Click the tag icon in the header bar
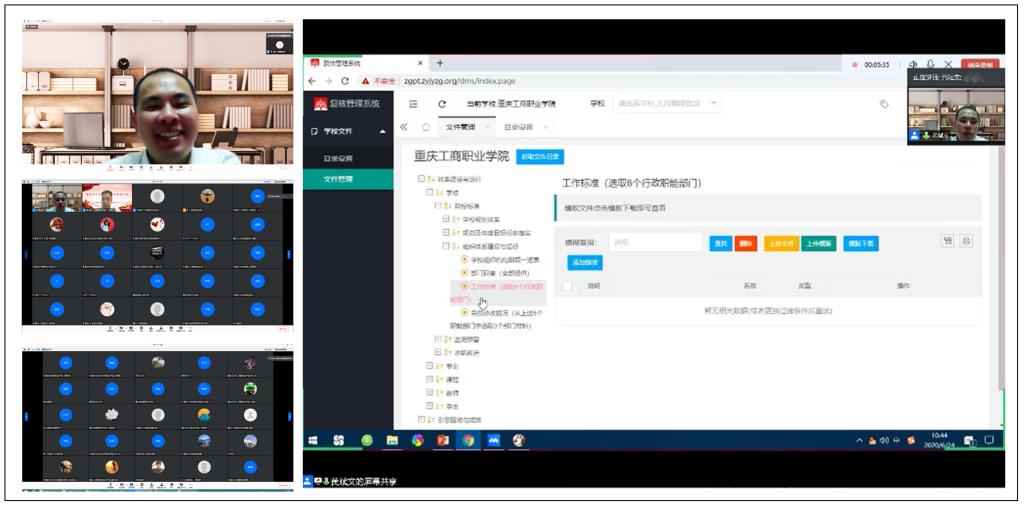1024x507 pixels. (x=884, y=104)
